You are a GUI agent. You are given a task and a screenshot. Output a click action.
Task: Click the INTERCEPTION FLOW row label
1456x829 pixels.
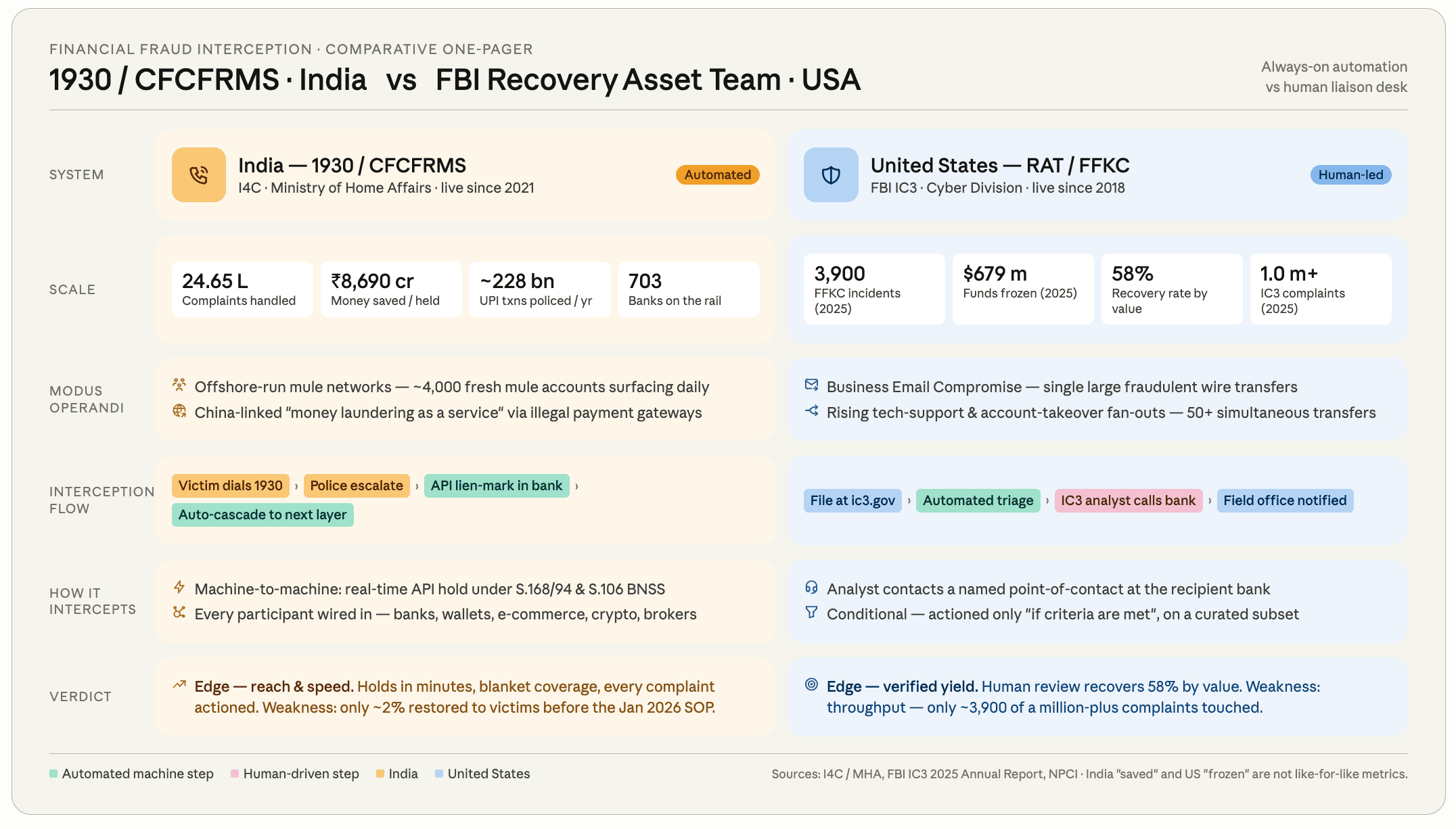pyautogui.click(x=101, y=500)
